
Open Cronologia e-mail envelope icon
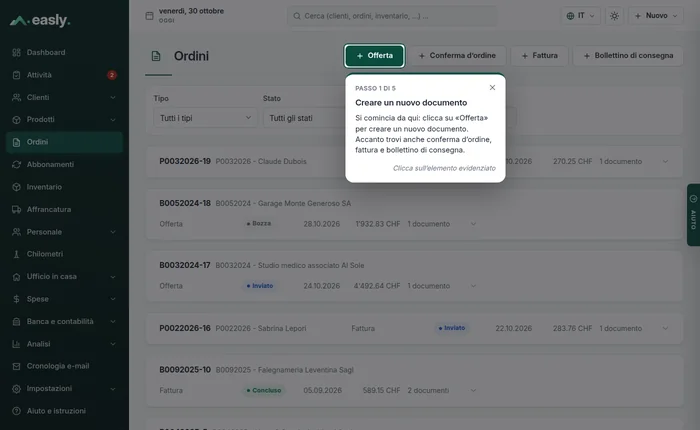tap(17, 366)
